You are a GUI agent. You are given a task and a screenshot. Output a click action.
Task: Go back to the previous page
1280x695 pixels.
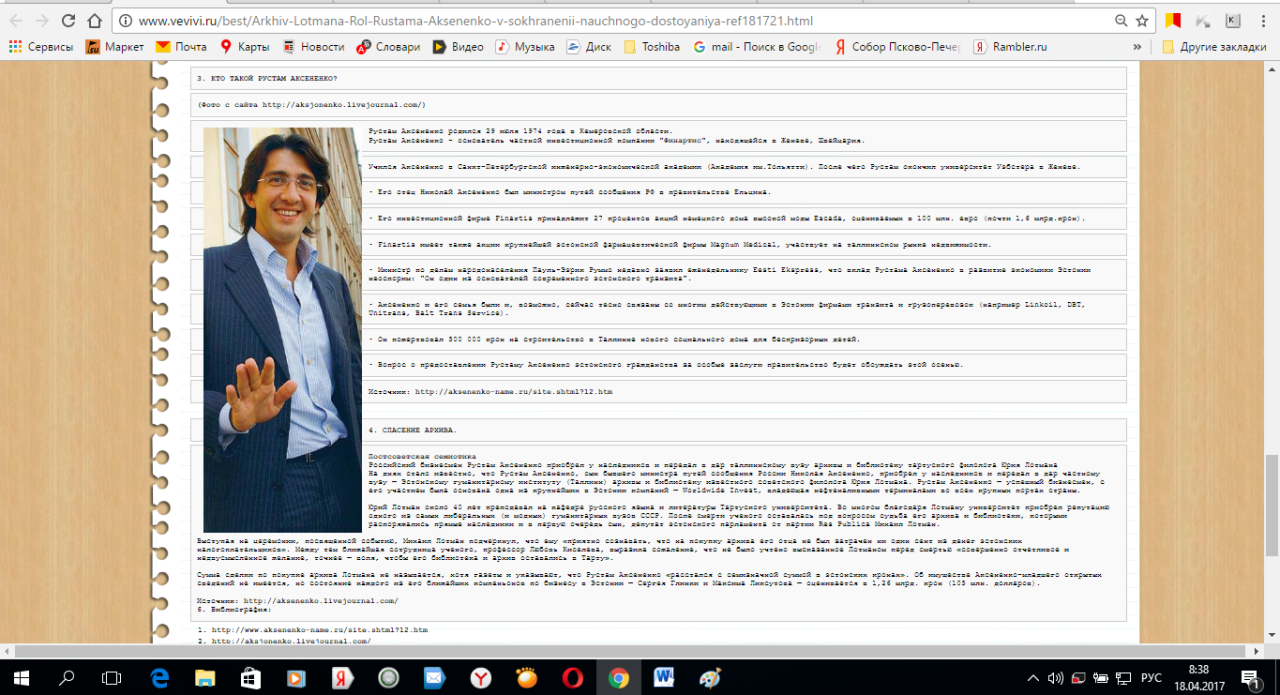click(15, 20)
